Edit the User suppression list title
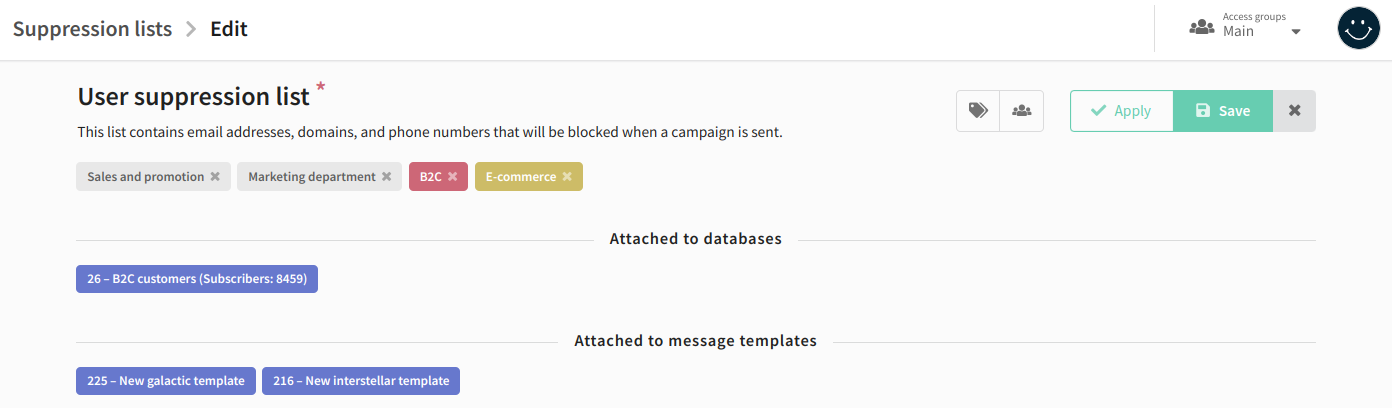The width and height of the screenshot is (1392, 408). tap(194, 97)
